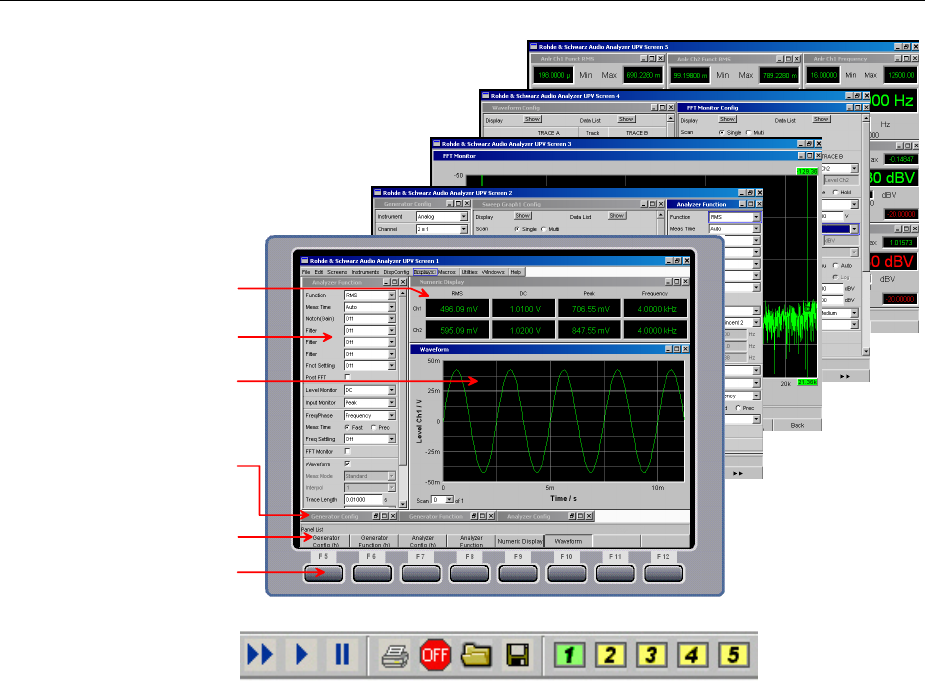Select Analyzer Config softkey in Panel List
This screenshot has width=925, height=681.
coord(422,541)
